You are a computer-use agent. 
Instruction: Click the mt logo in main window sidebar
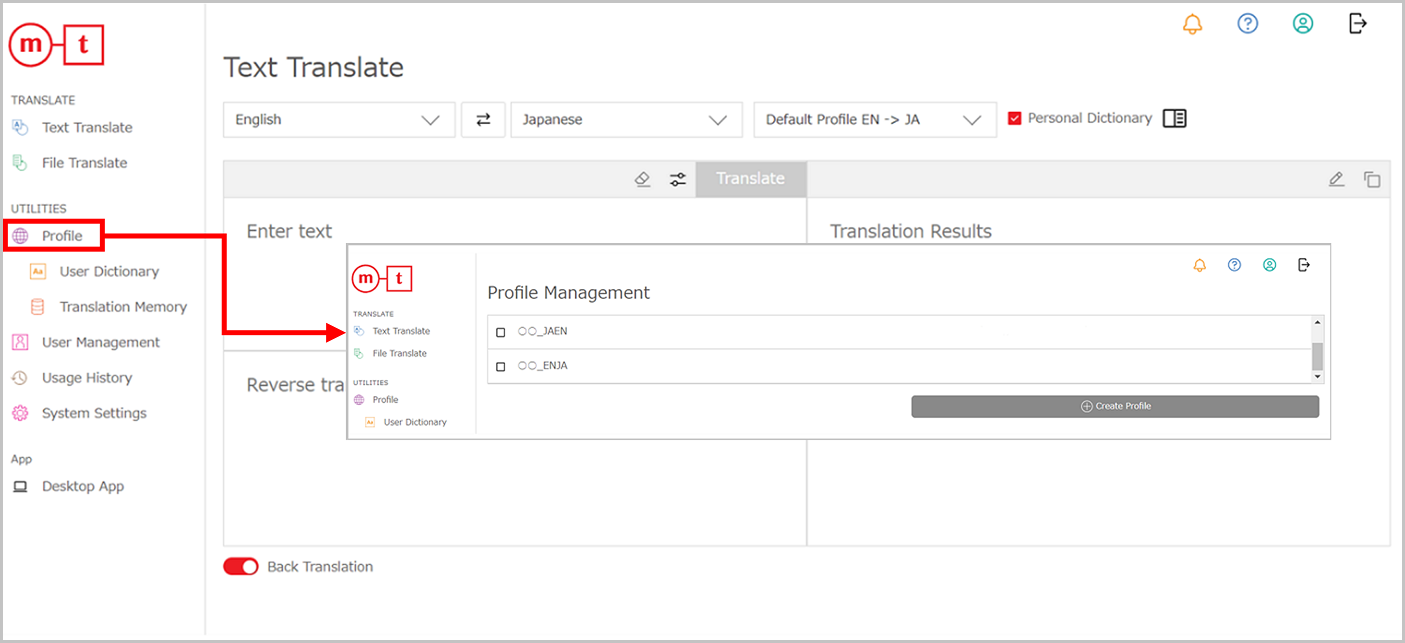pyautogui.click(x=57, y=45)
